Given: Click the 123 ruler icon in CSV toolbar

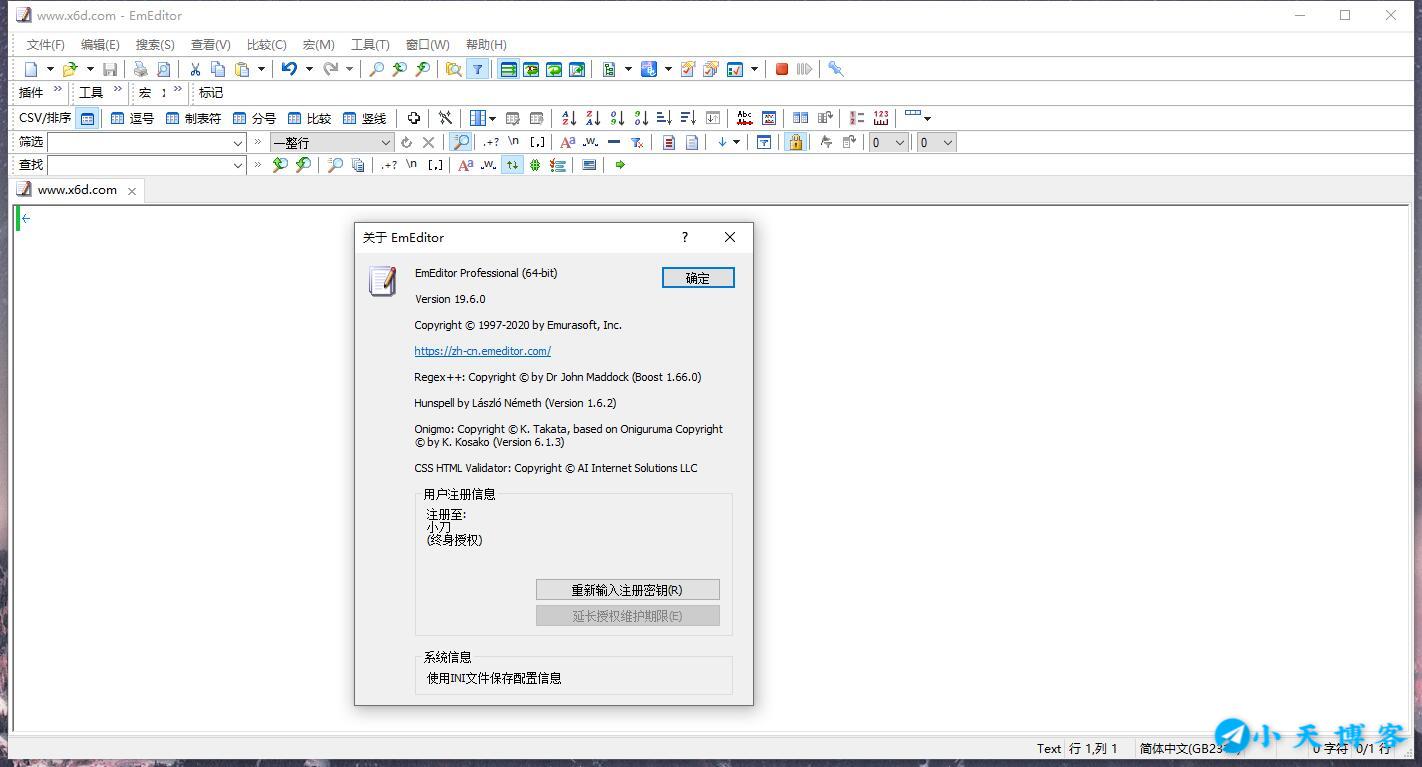Looking at the screenshot, I should point(881,118).
